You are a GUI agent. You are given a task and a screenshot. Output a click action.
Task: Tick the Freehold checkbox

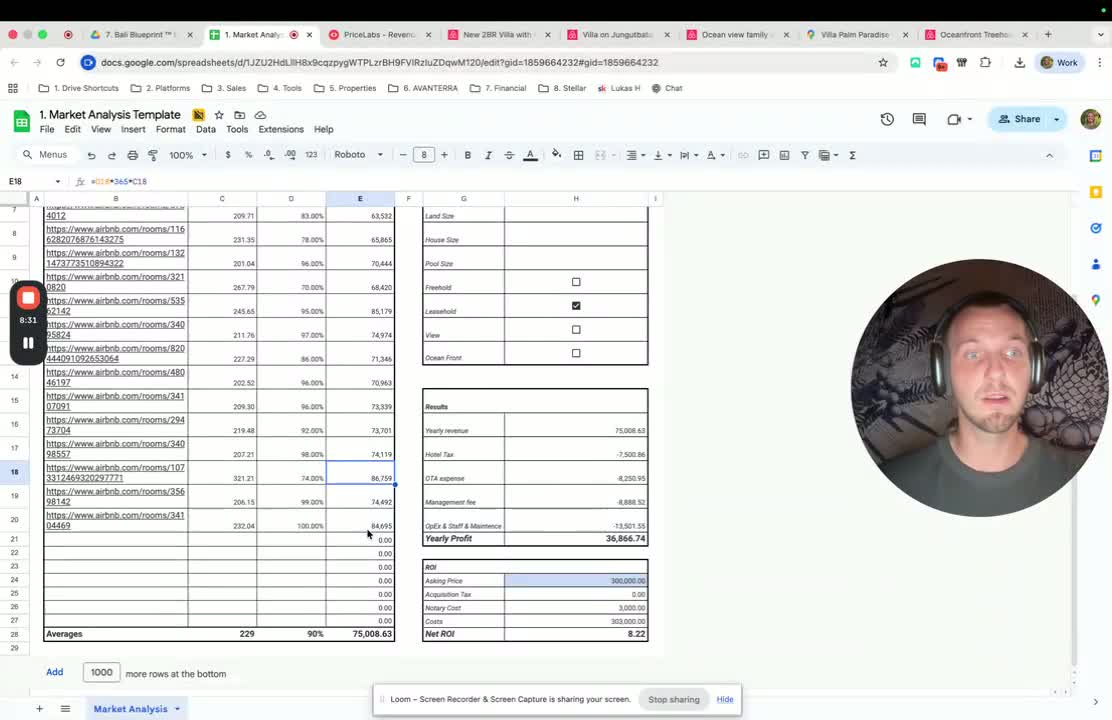coord(576,282)
